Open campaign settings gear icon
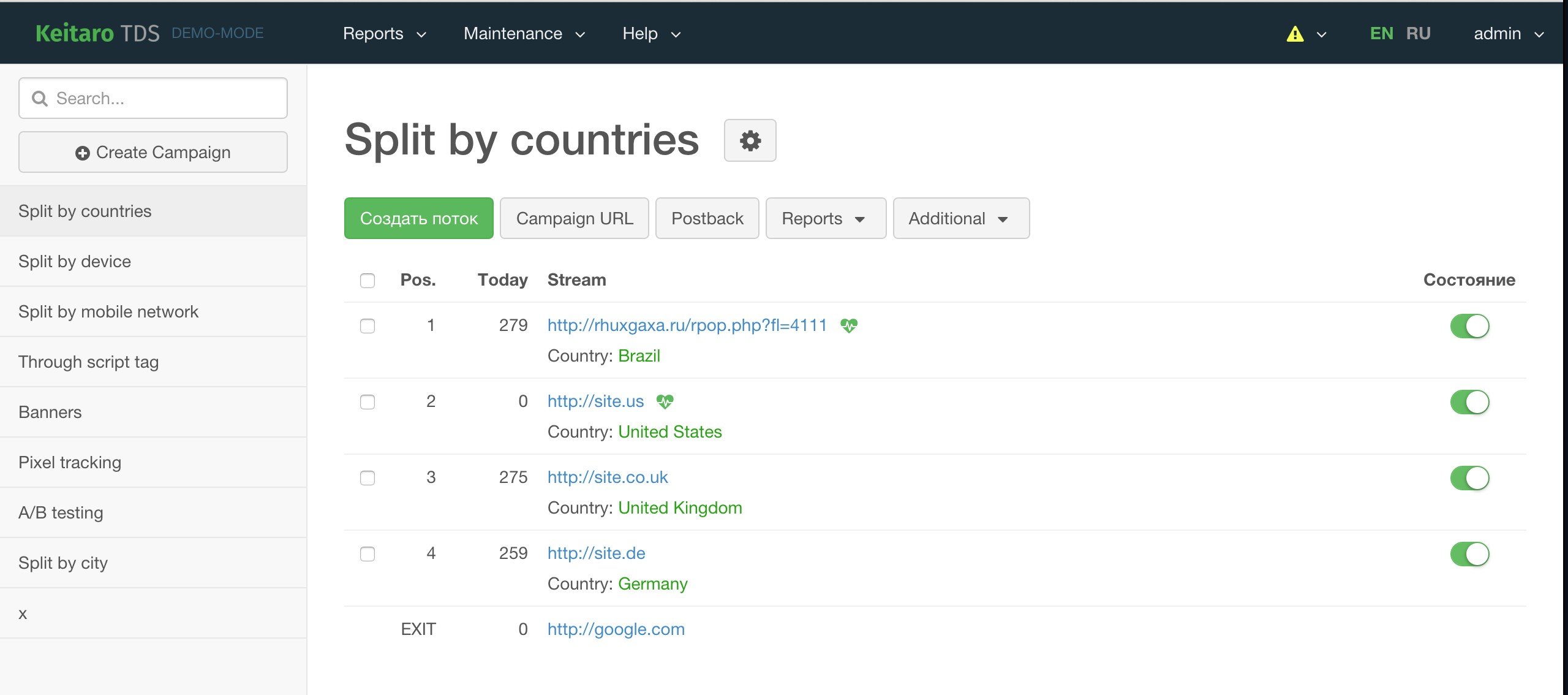Image resolution: width=1568 pixels, height=695 pixels. point(750,140)
